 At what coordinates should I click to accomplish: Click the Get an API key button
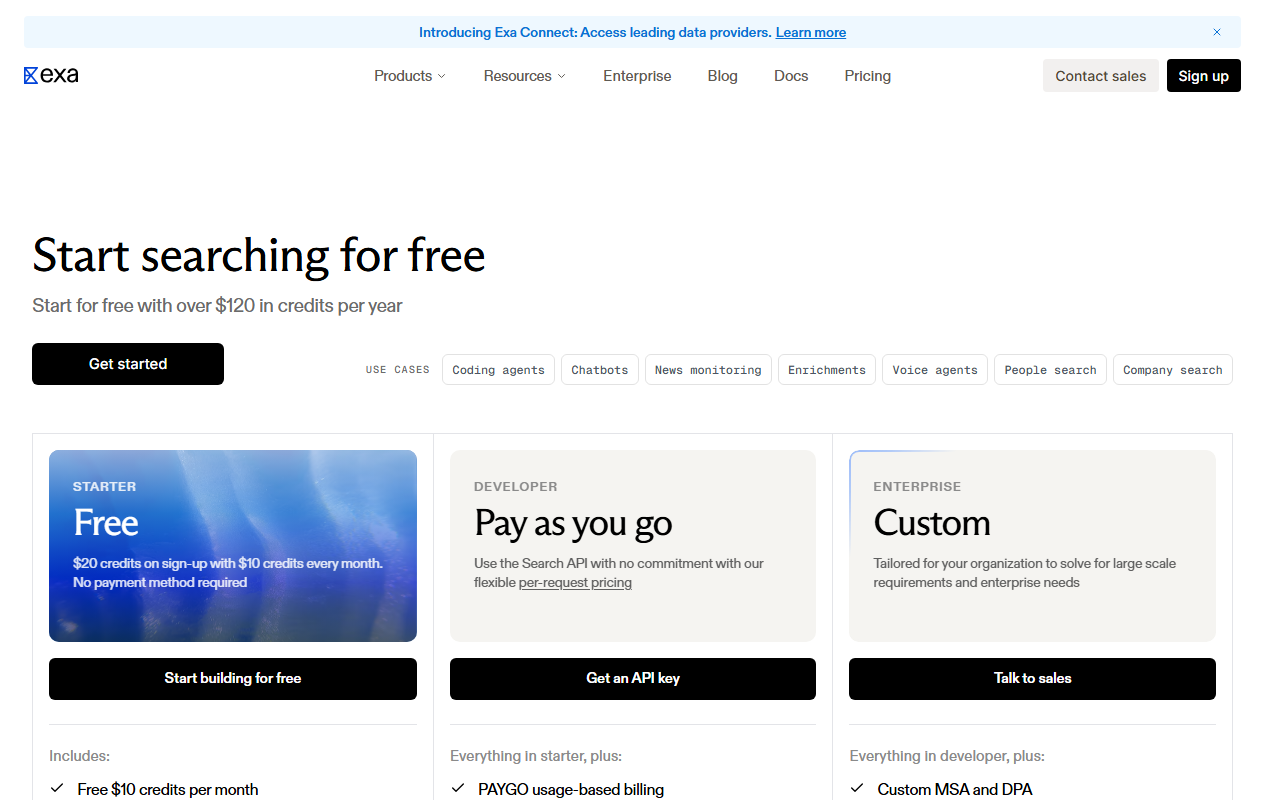point(633,679)
